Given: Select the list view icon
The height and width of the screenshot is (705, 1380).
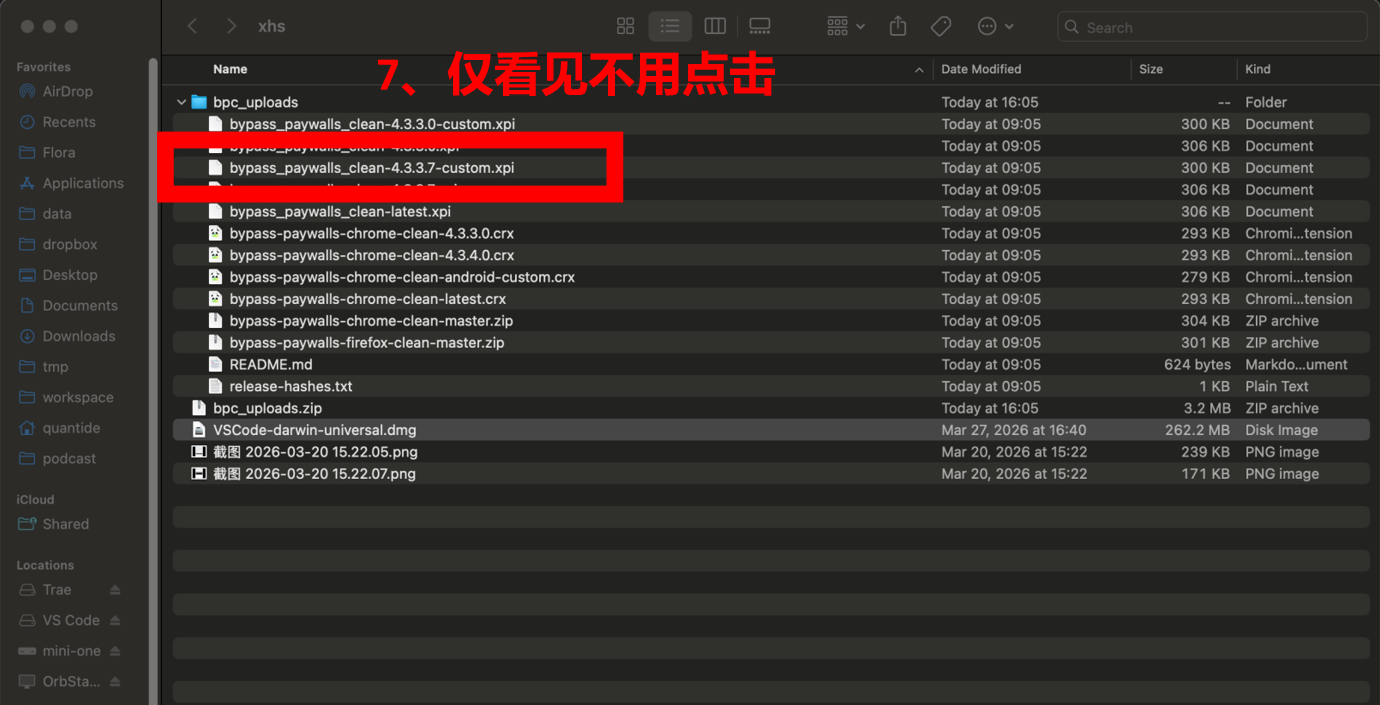Looking at the screenshot, I should pyautogui.click(x=669, y=26).
